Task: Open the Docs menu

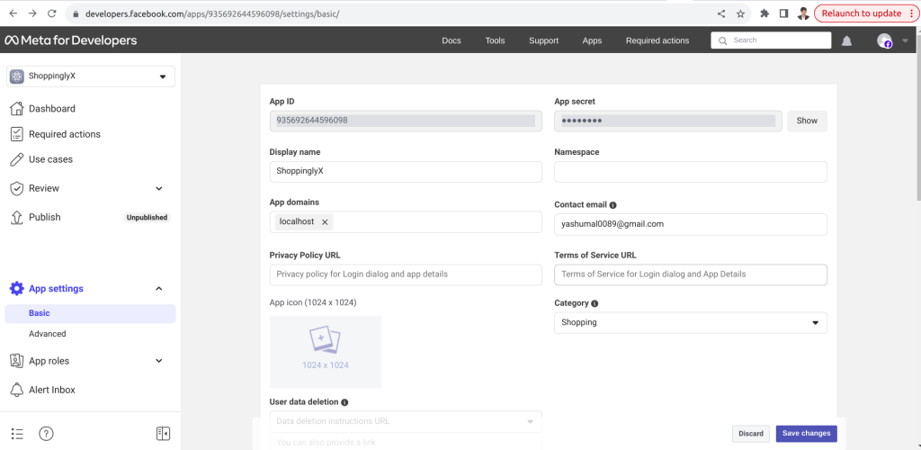Action: click(x=451, y=41)
